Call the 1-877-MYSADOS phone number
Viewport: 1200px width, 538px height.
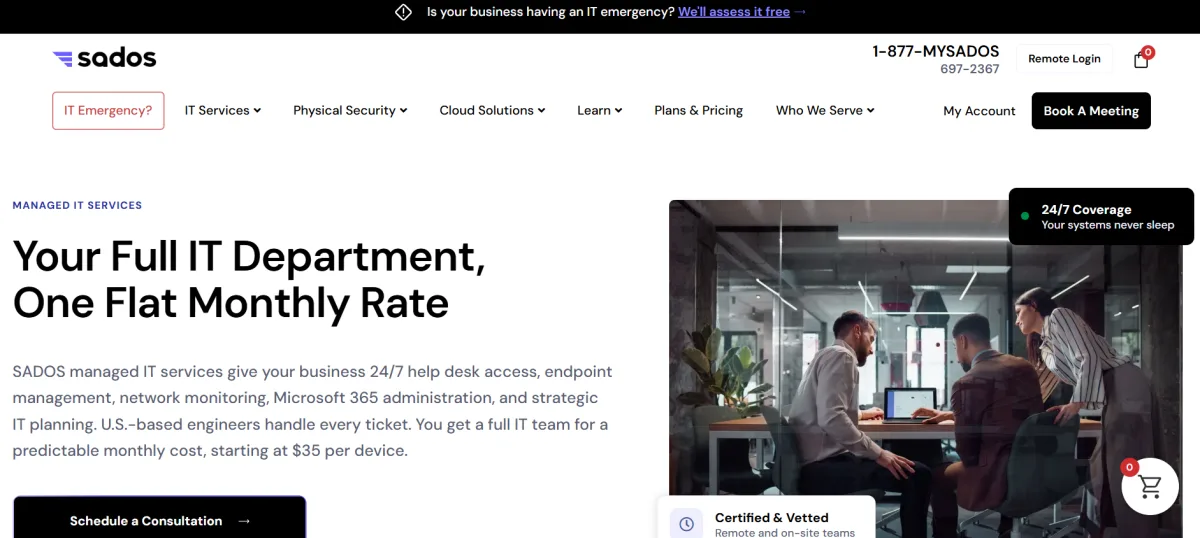[x=936, y=51]
